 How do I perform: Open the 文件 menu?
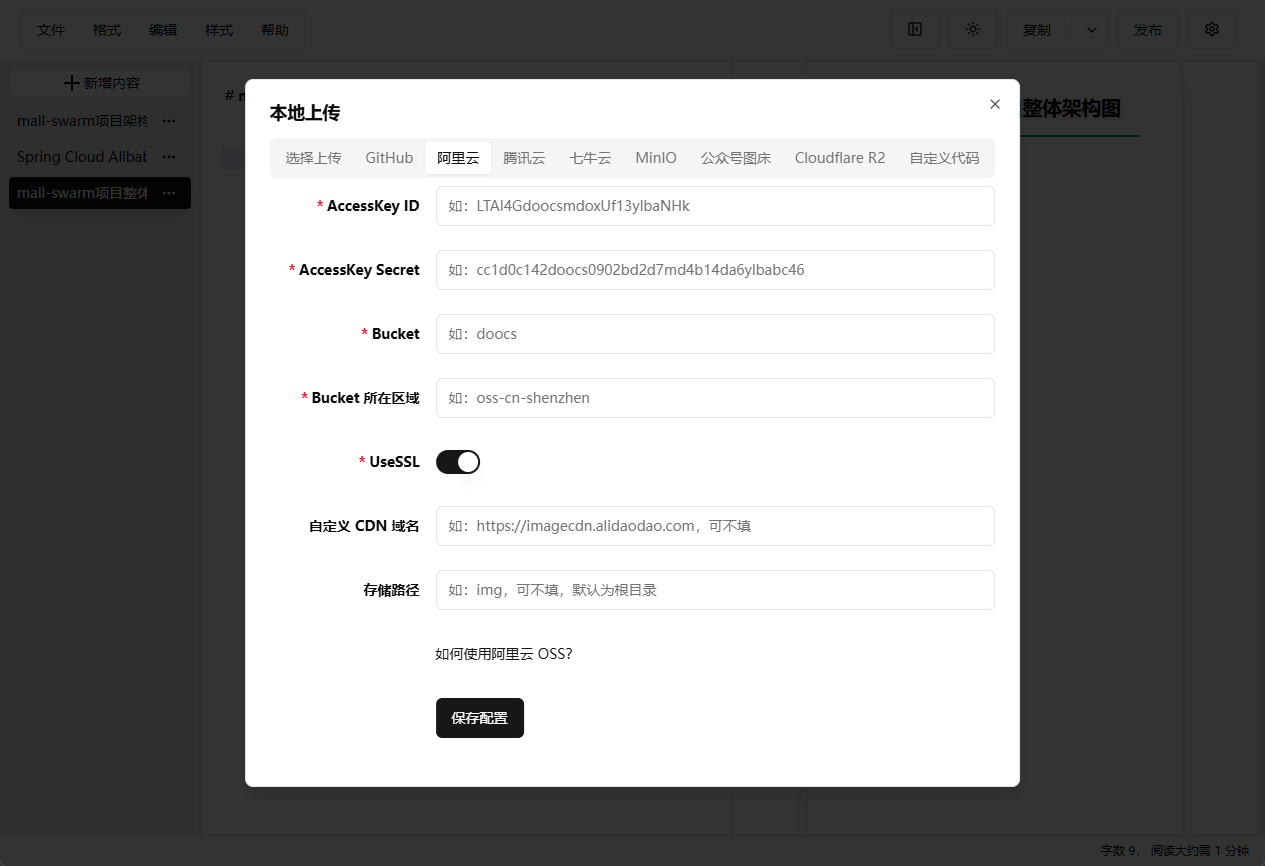[51, 30]
